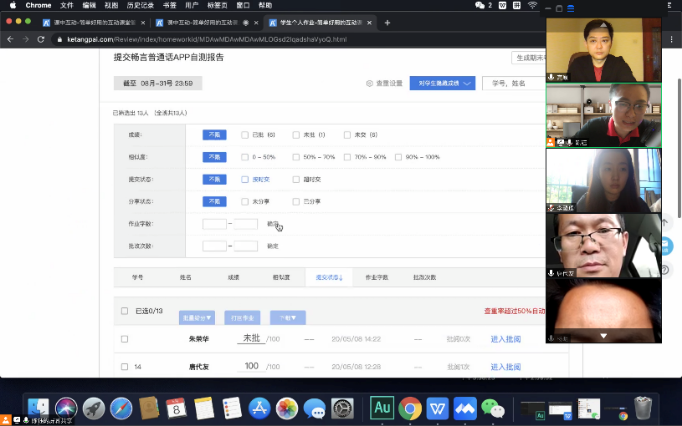Open the 批量评分 dropdown button

197,317
